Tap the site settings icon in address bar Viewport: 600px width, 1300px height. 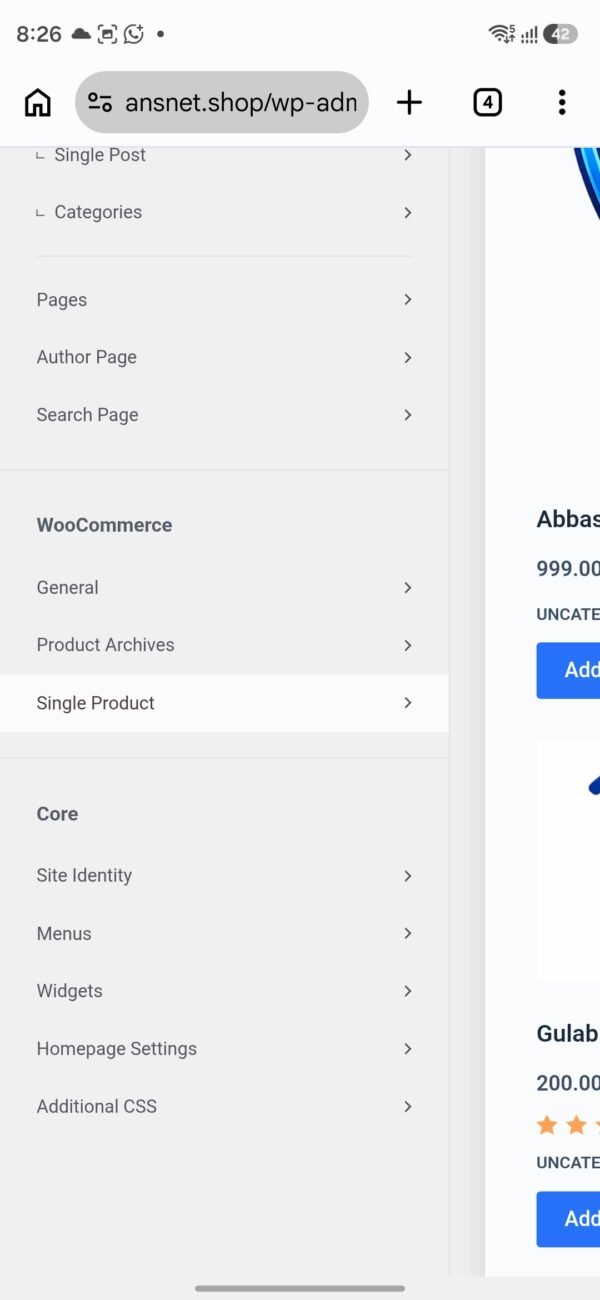pyautogui.click(x=100, y=102)
